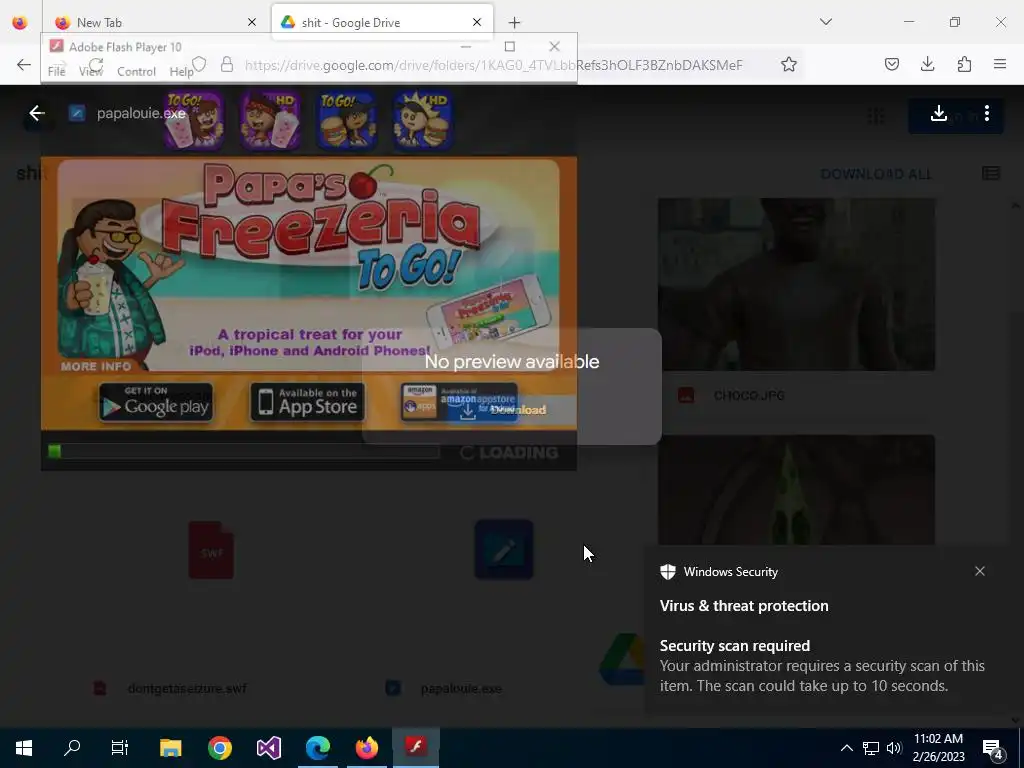Open the Flash Player View menu
The width and height of the screenshot is (1024, 768).
[91, 71]
